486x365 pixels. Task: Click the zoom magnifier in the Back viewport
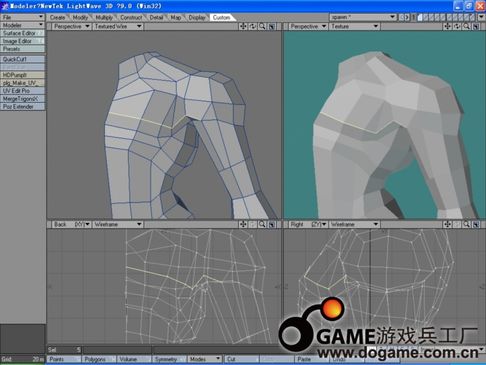pos(262,224)
